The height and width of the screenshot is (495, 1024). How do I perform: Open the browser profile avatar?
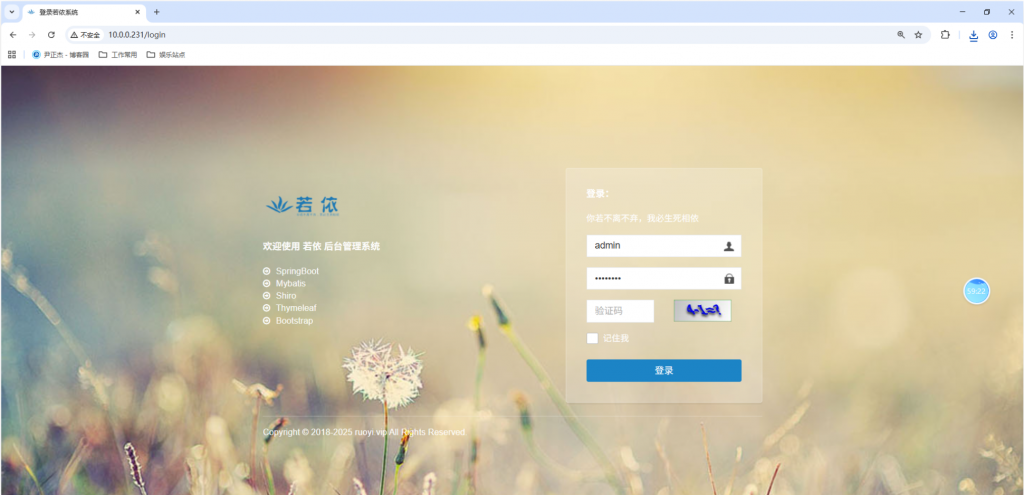(993, 35)
